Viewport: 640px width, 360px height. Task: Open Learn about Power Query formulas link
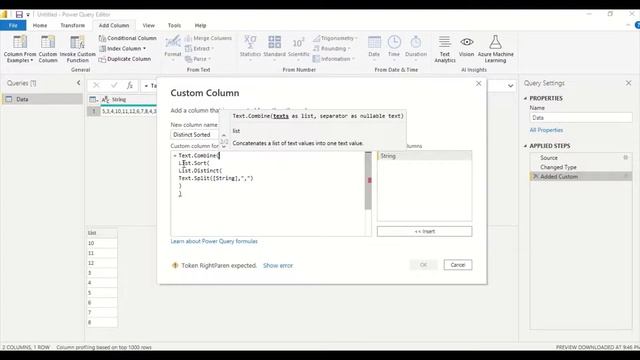(x=214, y=241)
